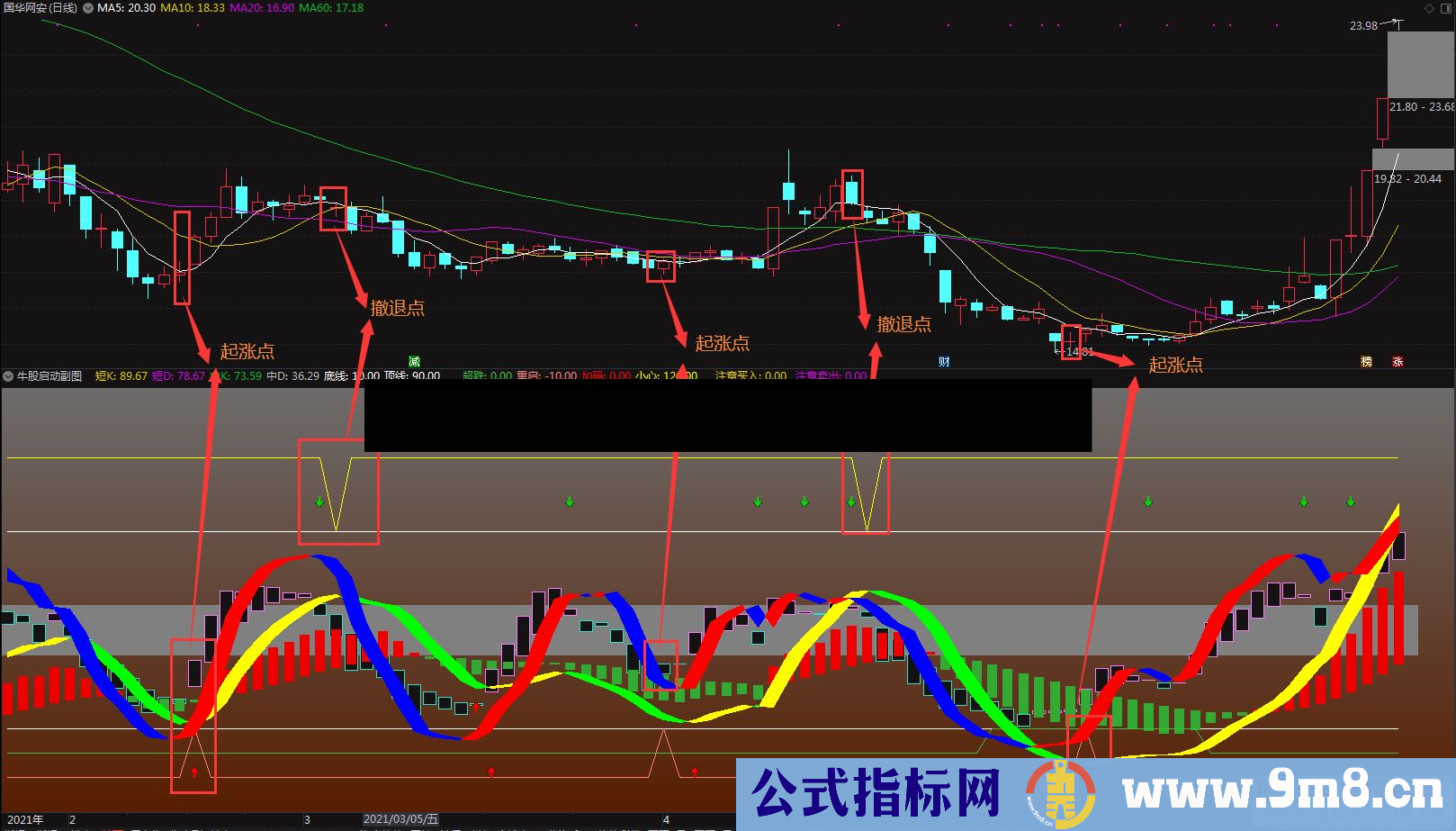The width and height of the screenshot is (1456, 831).
Task: Click the 重启: -10.00 indicator value
Action: click(546, 376)
